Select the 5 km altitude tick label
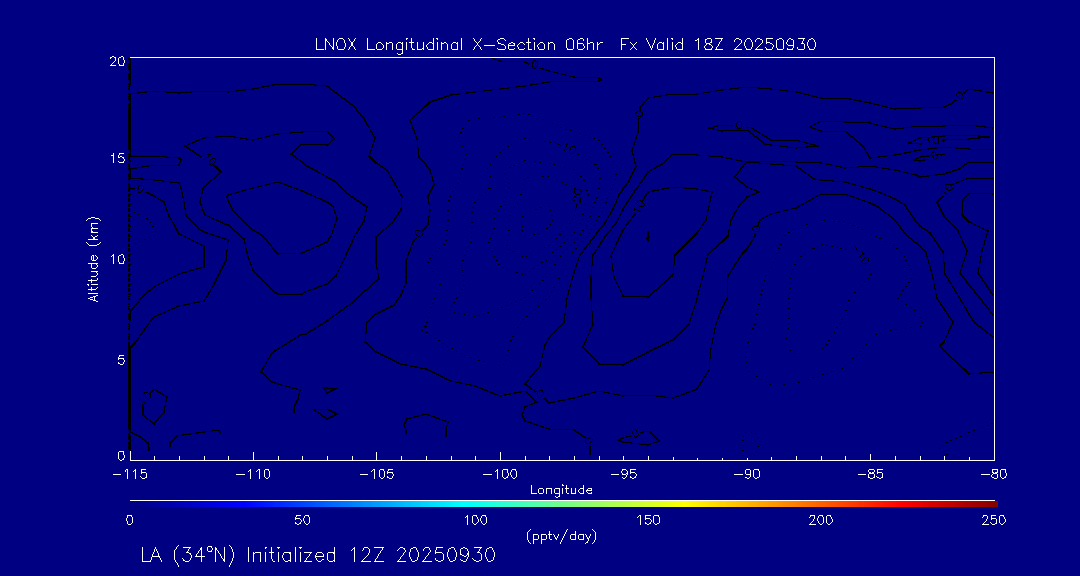This screenshot has height=576, width=1080. pos(119,357)
